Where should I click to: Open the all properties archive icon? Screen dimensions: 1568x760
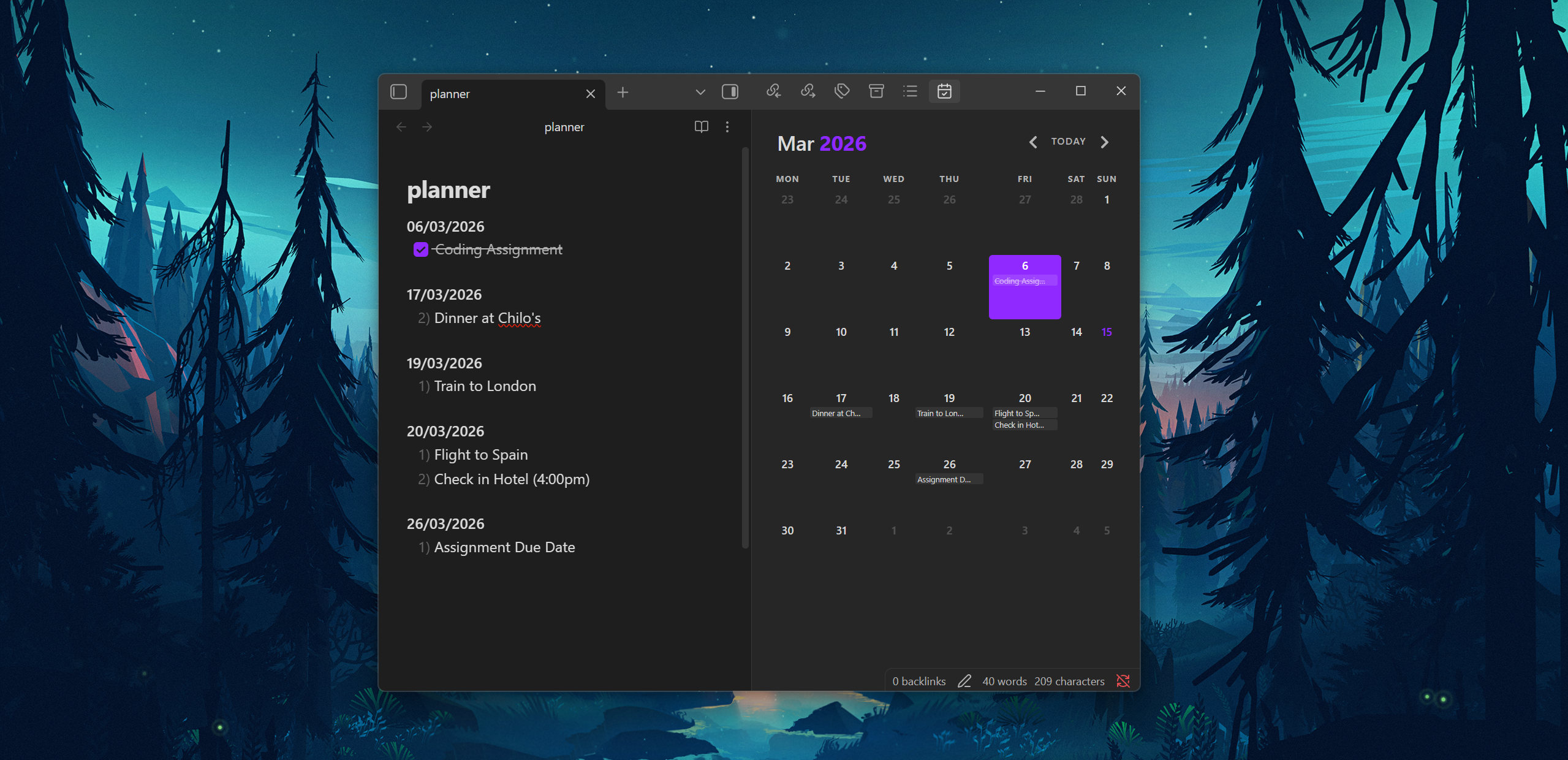click(876, 91)
